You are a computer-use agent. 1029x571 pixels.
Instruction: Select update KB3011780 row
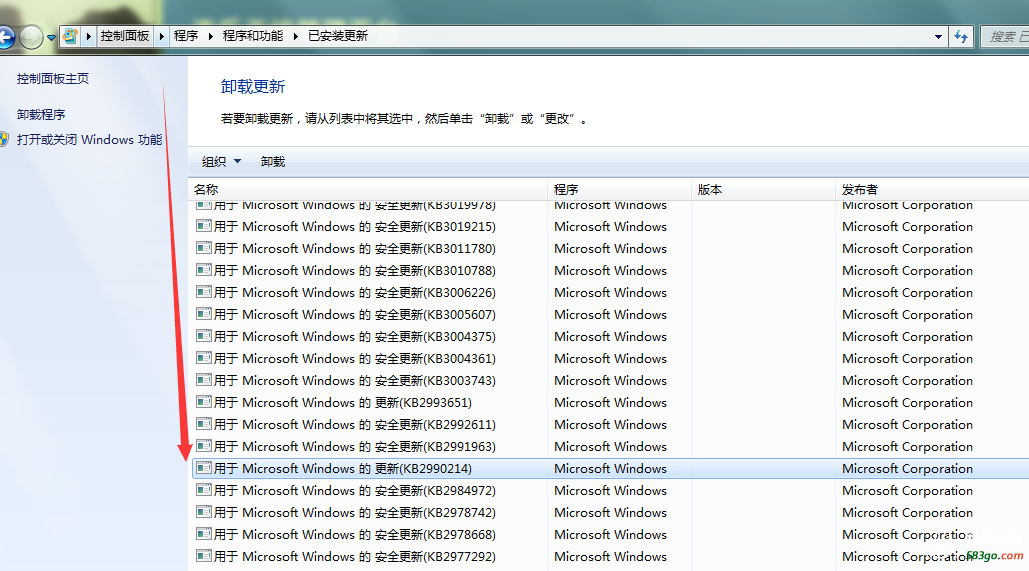pos(610,249)
